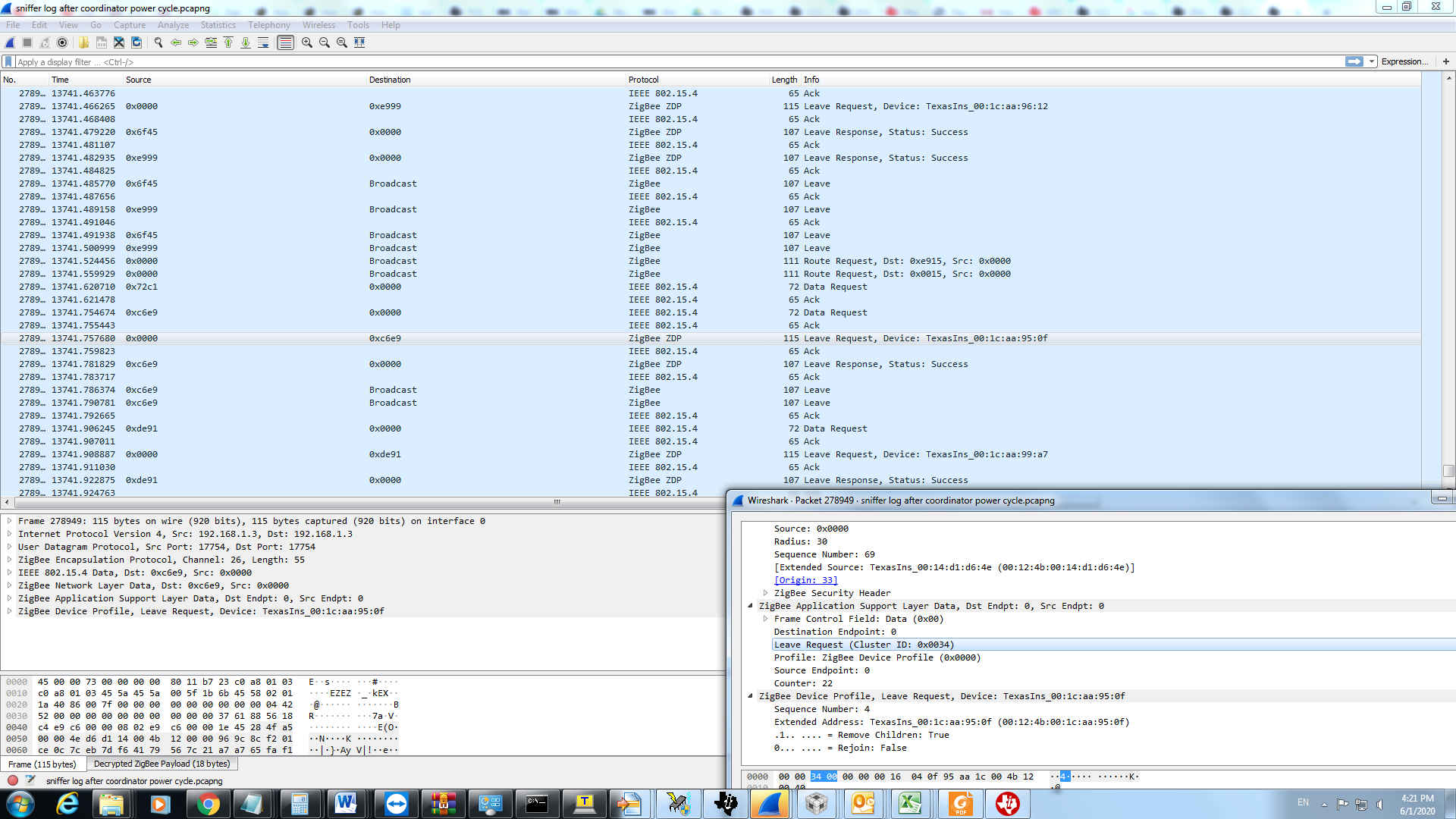
Task: Expand ZigBee Security Header tree item
Action: click(x=765, y=593)
